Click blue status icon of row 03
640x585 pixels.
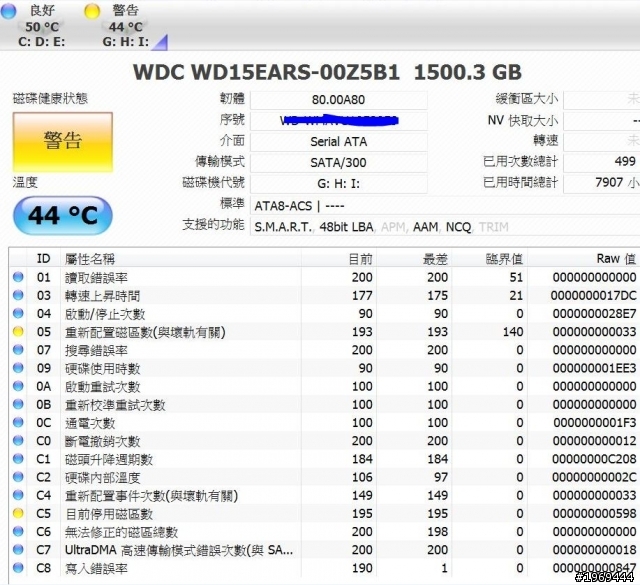18,295
